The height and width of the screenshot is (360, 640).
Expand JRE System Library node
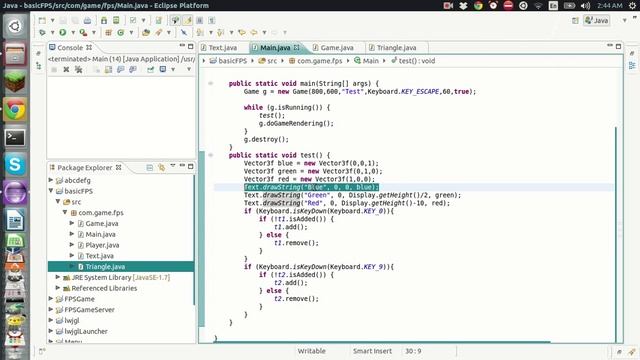click(x=58, y=277)
